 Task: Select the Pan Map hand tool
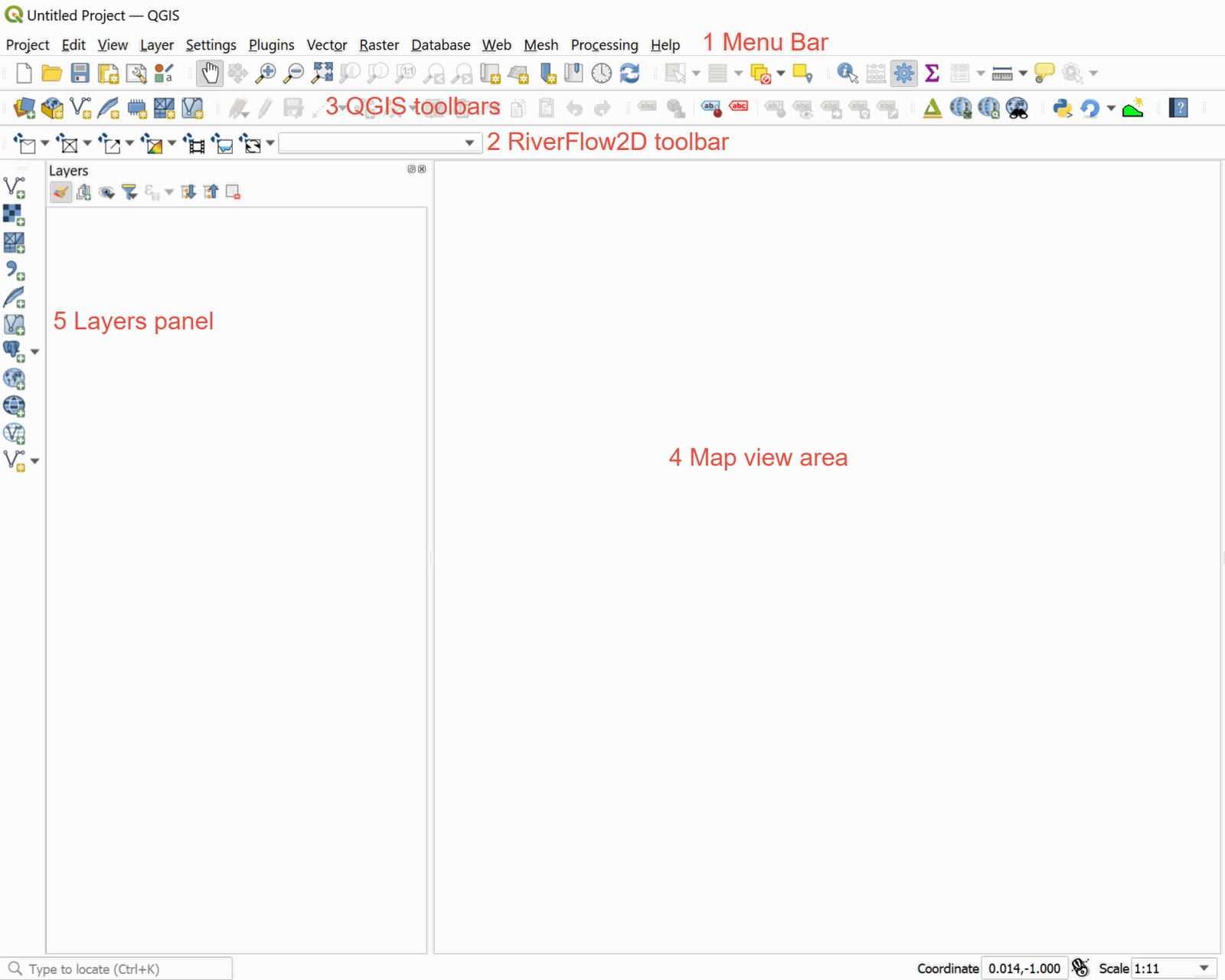(x=209, y=73)
